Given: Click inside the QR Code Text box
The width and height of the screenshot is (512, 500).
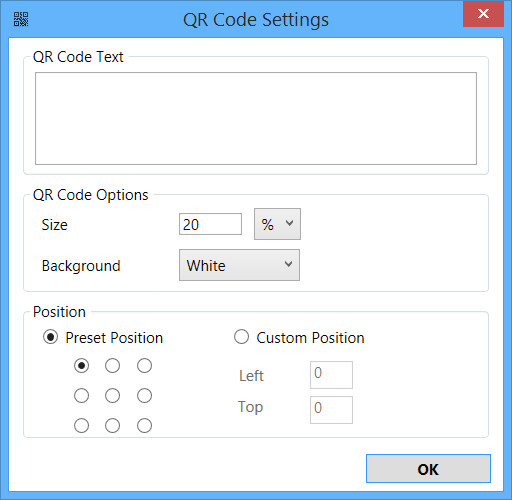Looking at the screenshot, I should click(256, 118).
